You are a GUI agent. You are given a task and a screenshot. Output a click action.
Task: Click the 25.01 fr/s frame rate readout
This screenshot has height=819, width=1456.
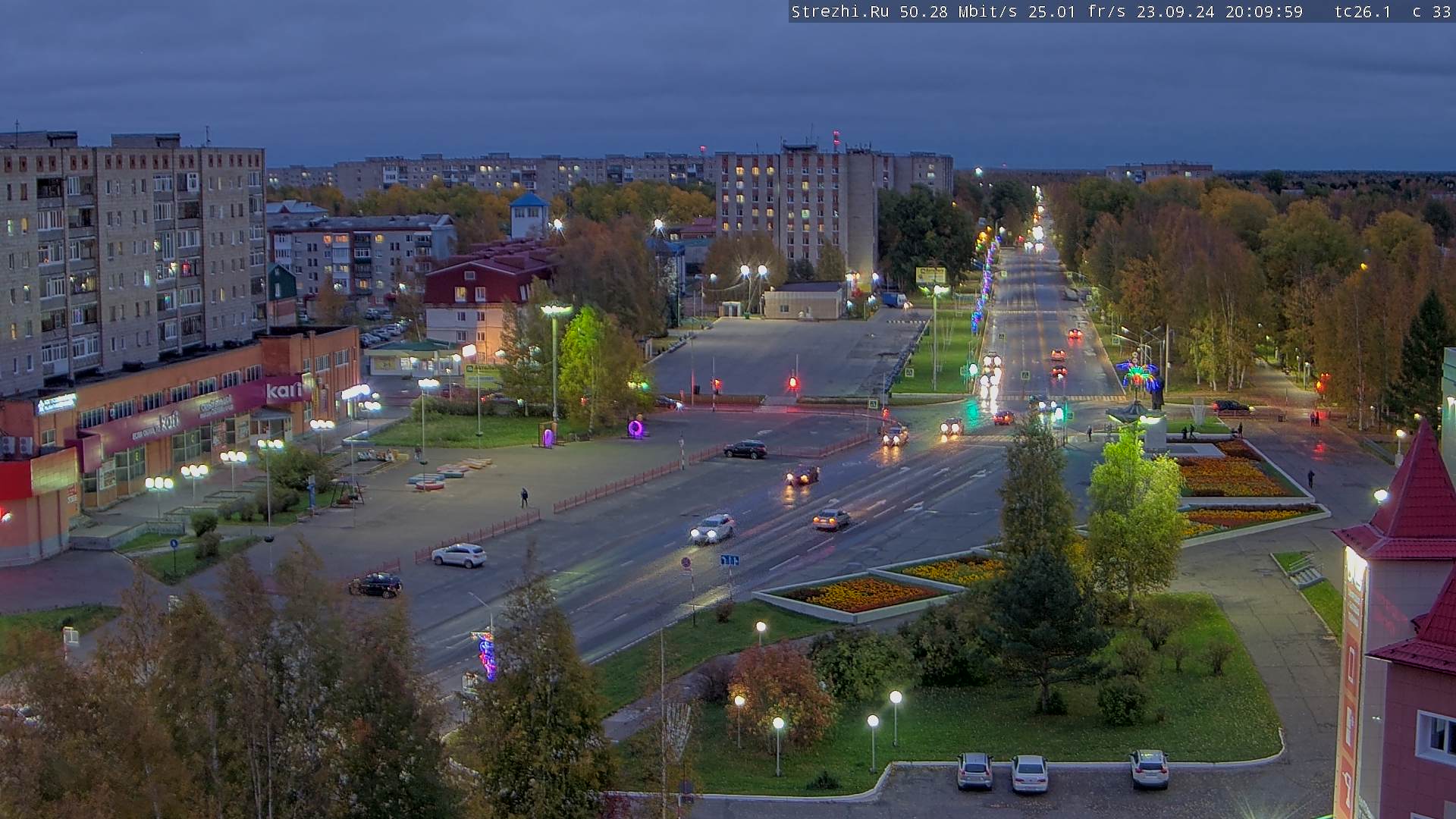click(1078, 11)
